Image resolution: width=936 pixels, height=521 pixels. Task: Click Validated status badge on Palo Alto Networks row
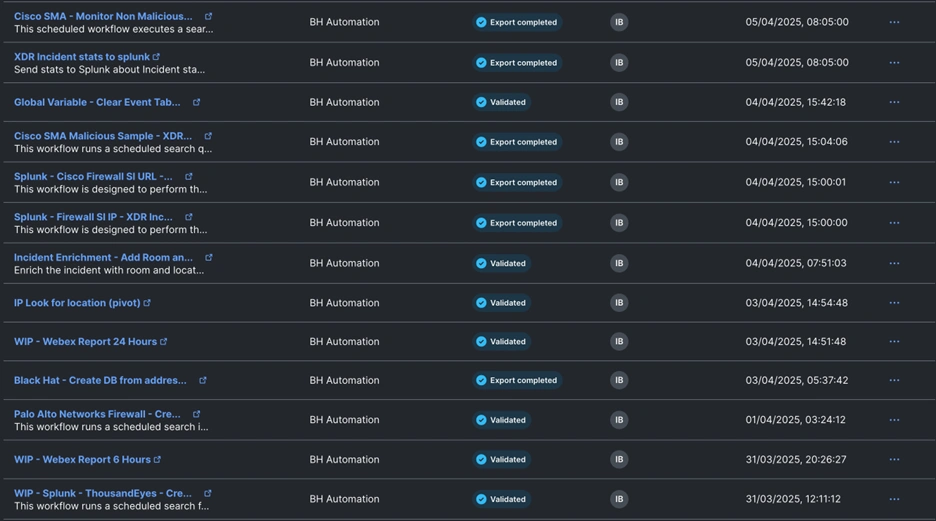tap(502, 420)
